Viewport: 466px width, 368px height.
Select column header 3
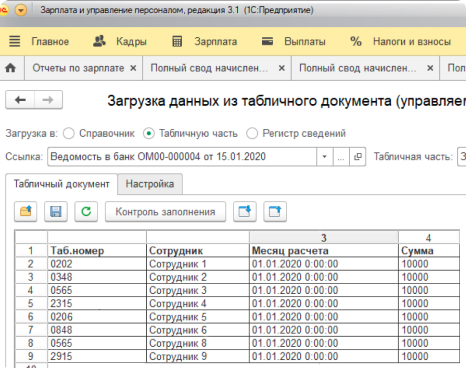pyautogui.click(x=324, y=238)
